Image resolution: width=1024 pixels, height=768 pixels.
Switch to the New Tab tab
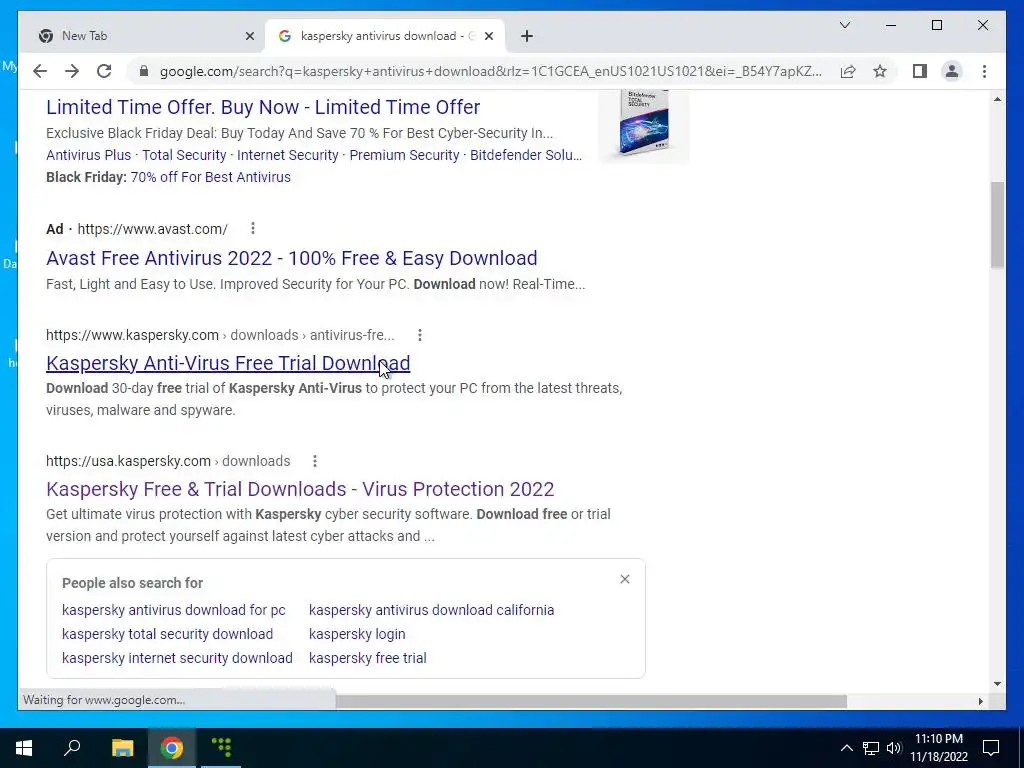click(143, 37)
